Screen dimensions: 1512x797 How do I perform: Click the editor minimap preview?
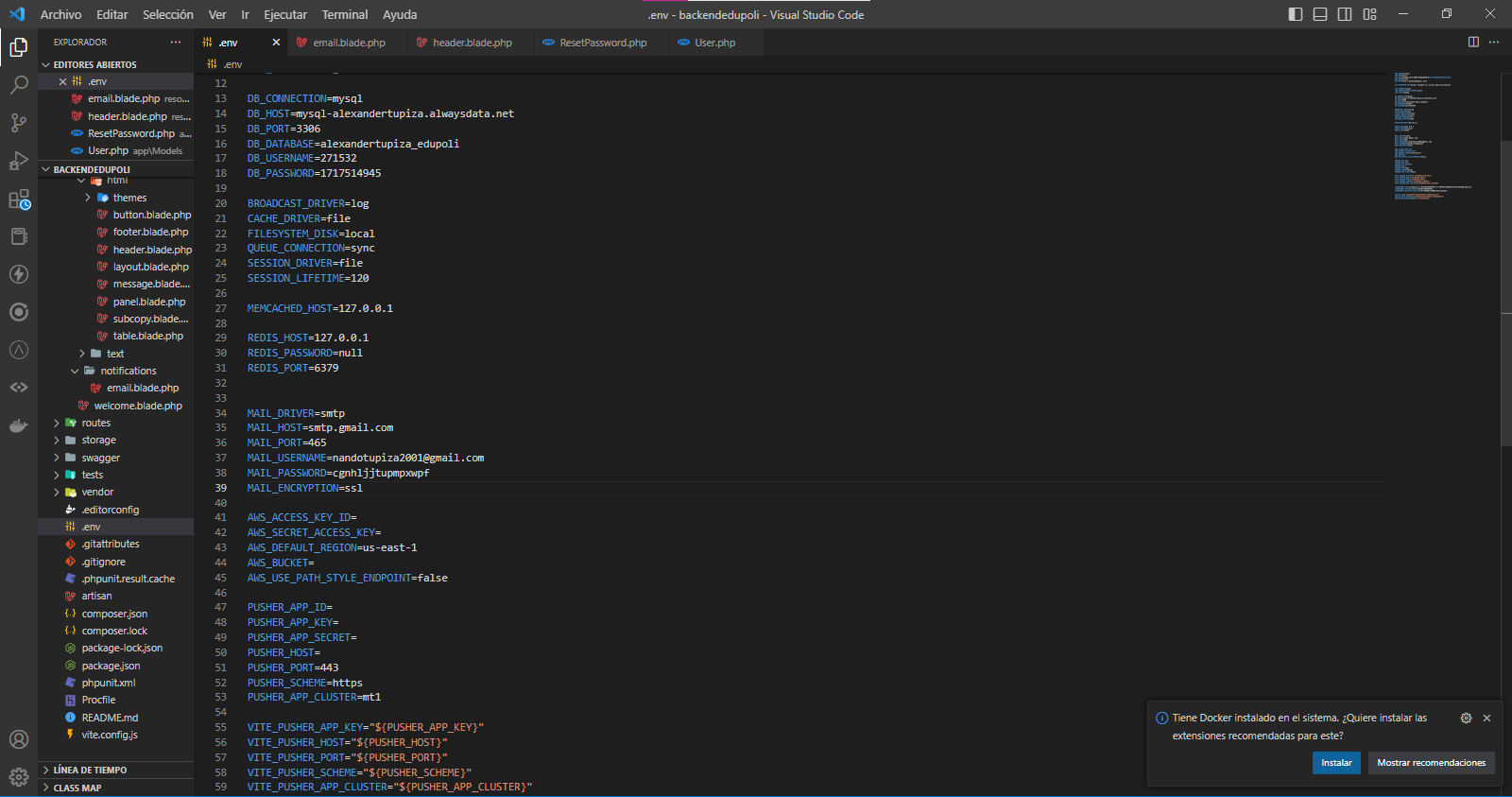point(1432,136)
